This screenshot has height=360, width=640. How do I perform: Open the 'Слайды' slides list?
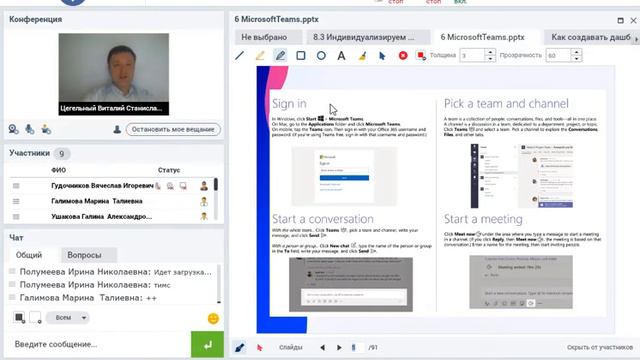[291, 347]
